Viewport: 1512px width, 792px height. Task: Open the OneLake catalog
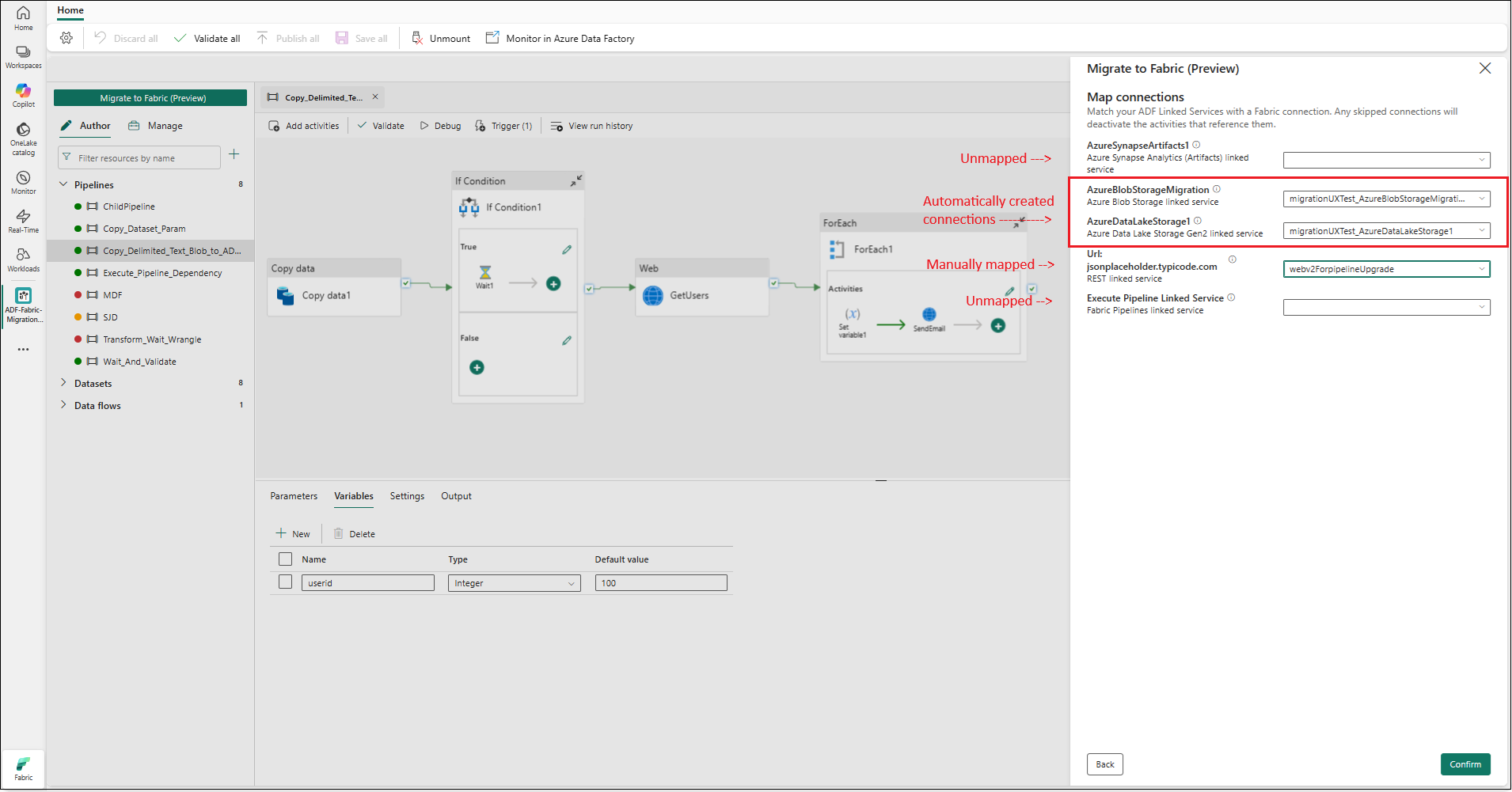[x=23, y=138]
